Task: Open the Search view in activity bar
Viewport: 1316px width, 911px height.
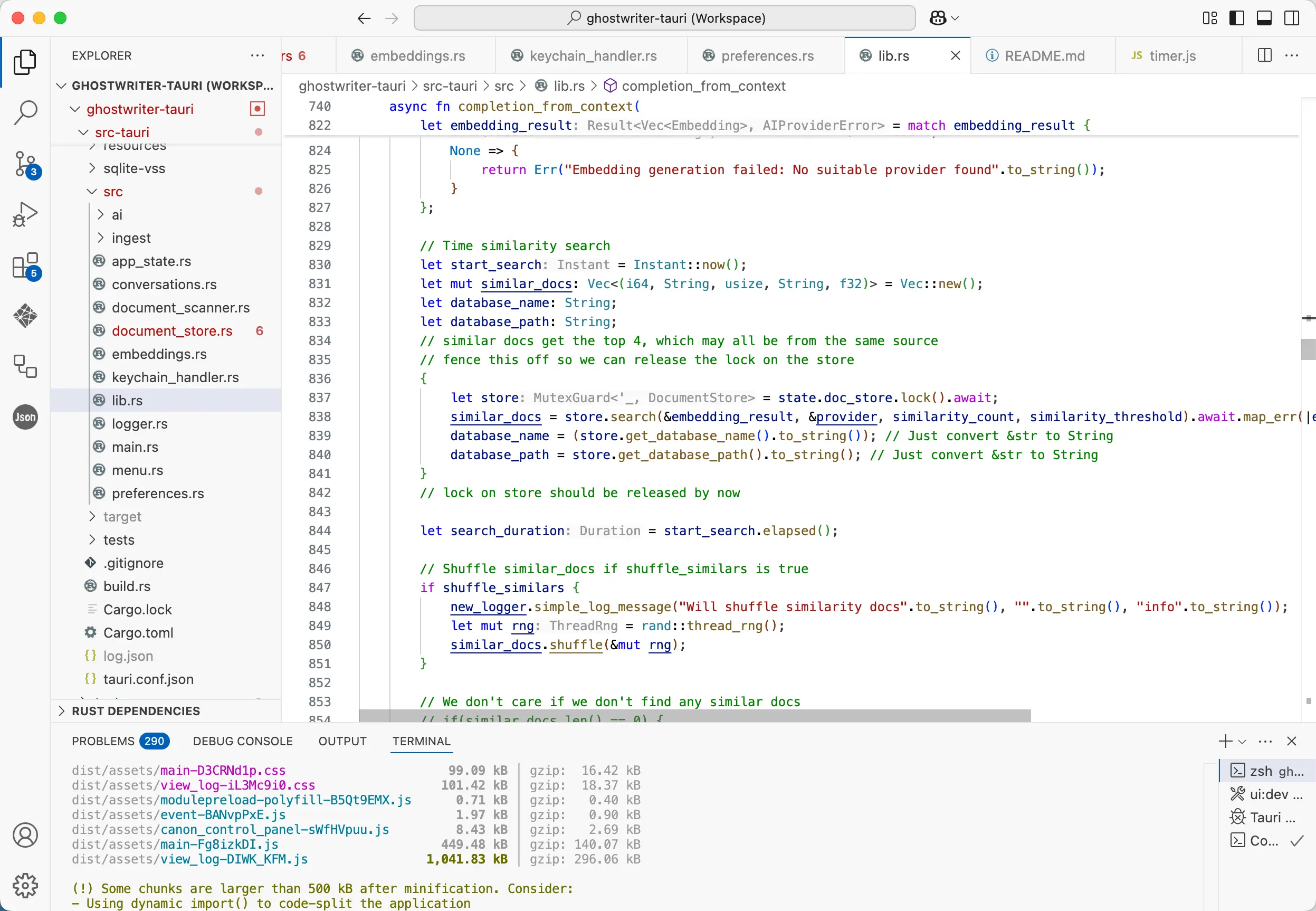Action: (25, 112)
